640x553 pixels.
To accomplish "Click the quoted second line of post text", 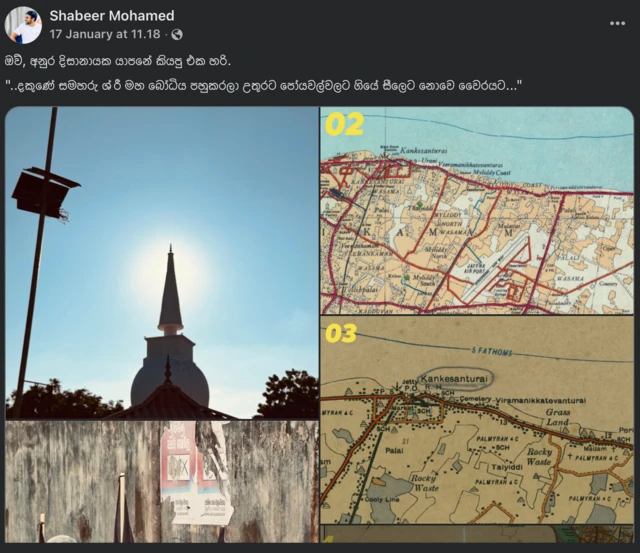I will click(x=277, y=86).
